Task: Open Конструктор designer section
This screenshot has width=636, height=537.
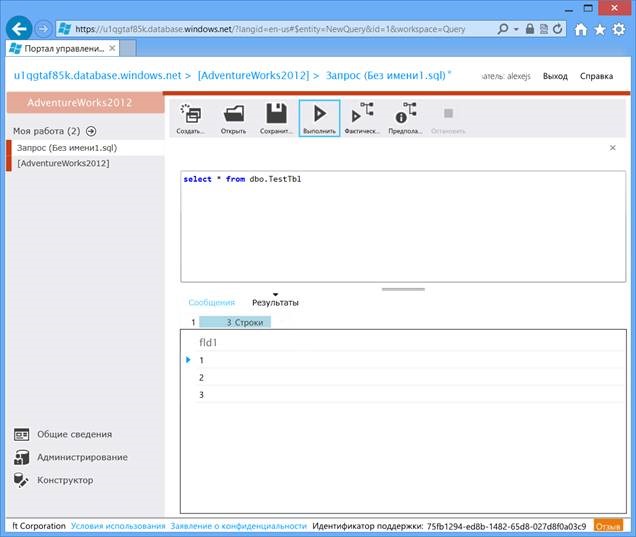Action: pos(54,480)
